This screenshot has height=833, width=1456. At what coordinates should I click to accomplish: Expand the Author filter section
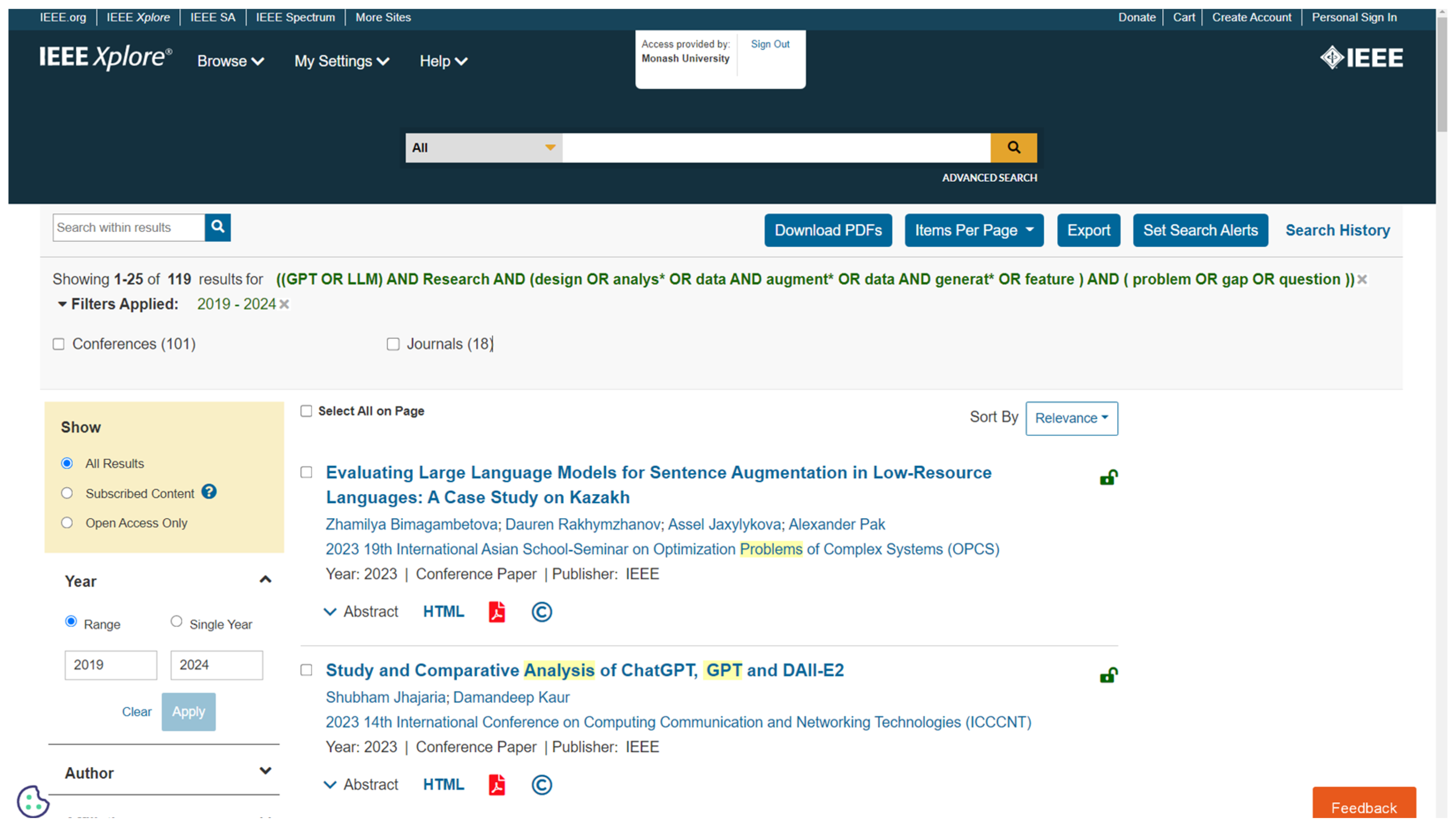tap(265, 772)
